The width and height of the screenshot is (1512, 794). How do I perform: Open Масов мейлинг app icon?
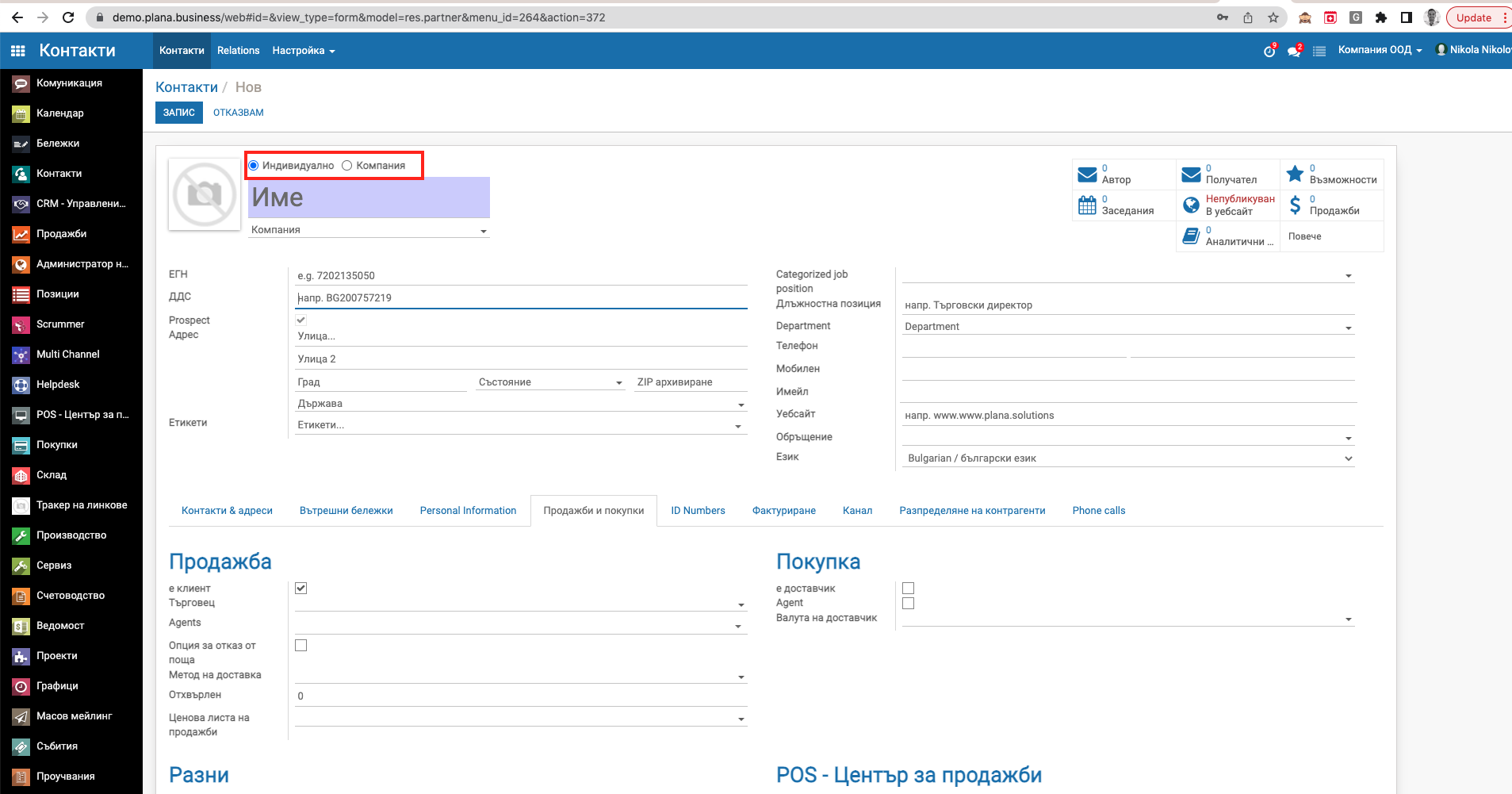click(21, 716)
